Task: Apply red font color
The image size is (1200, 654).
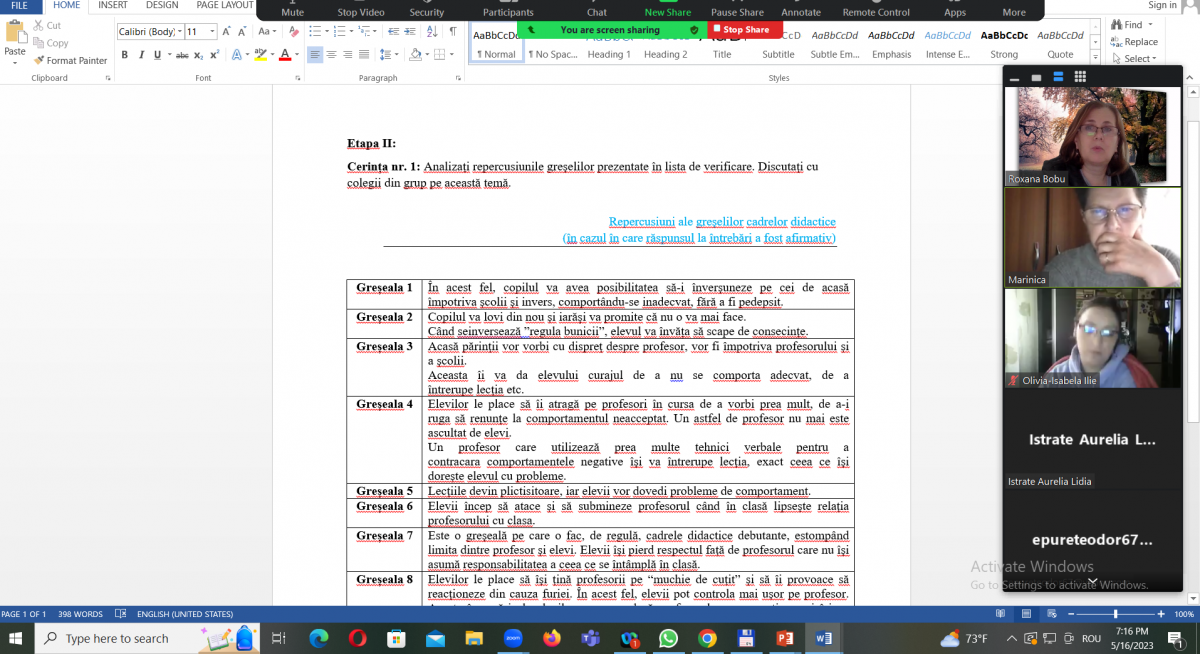Action: (x=285, y=55)
